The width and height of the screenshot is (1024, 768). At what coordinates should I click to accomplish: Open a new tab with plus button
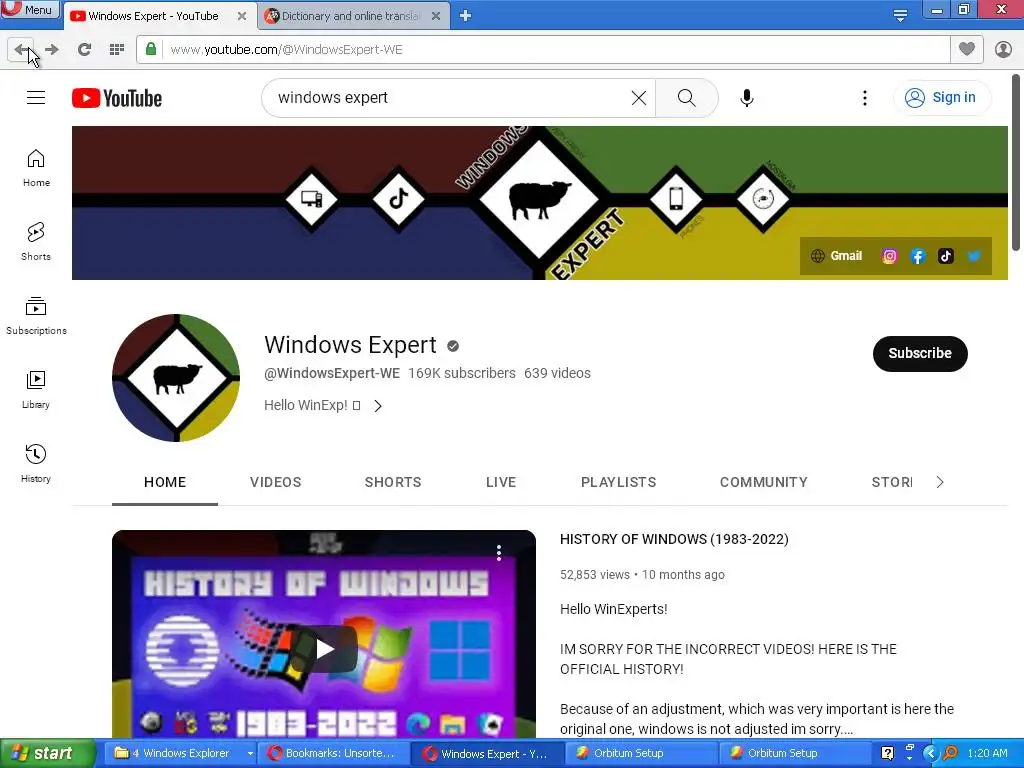coord(466,16)
